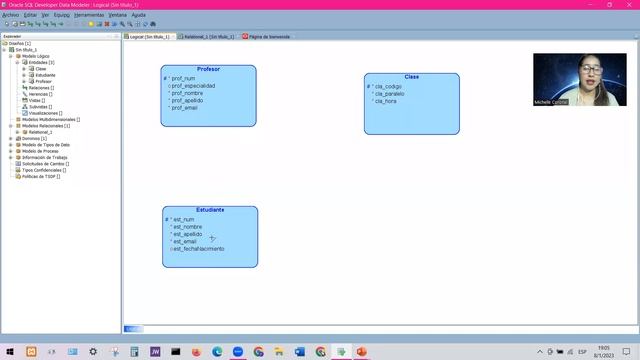The image size is (640, 360).
Task: Select the Estudiante entity box title
Action: 210,210
